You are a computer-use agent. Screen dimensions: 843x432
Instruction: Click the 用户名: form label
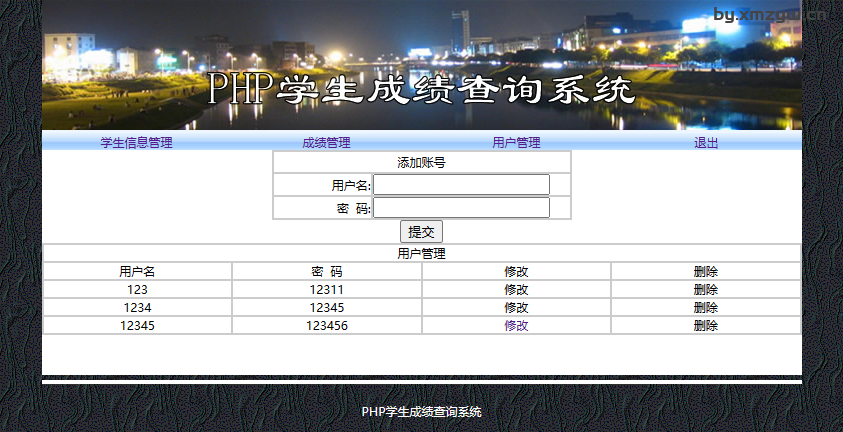tap(351, 185)
